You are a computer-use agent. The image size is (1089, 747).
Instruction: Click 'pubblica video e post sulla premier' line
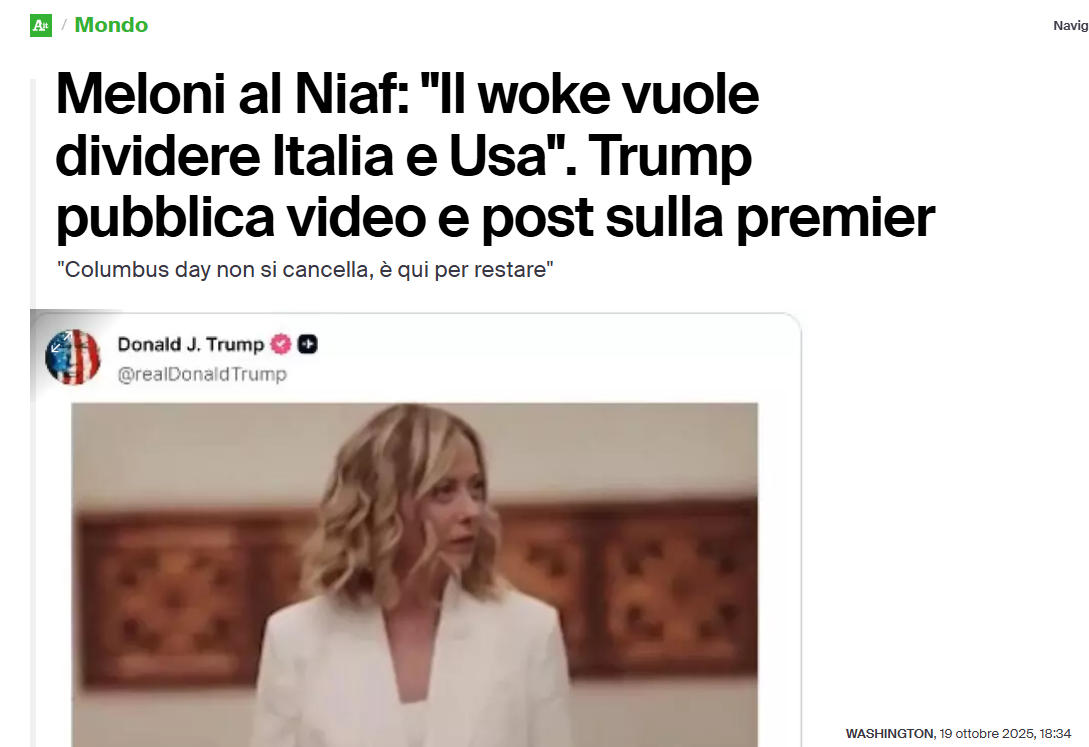point(495,218)
